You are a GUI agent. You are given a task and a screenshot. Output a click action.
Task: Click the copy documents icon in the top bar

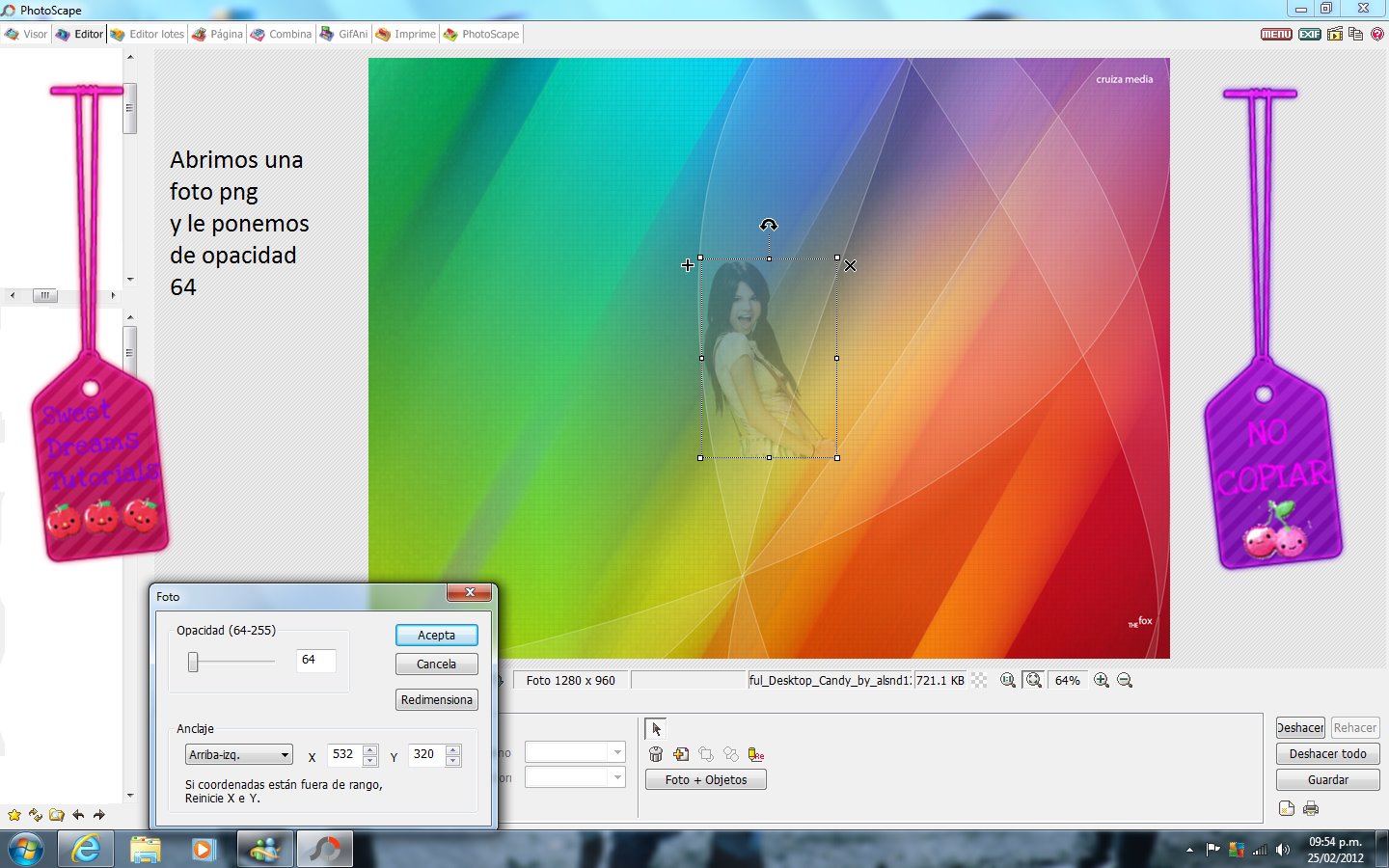[x=1355, y=34]
